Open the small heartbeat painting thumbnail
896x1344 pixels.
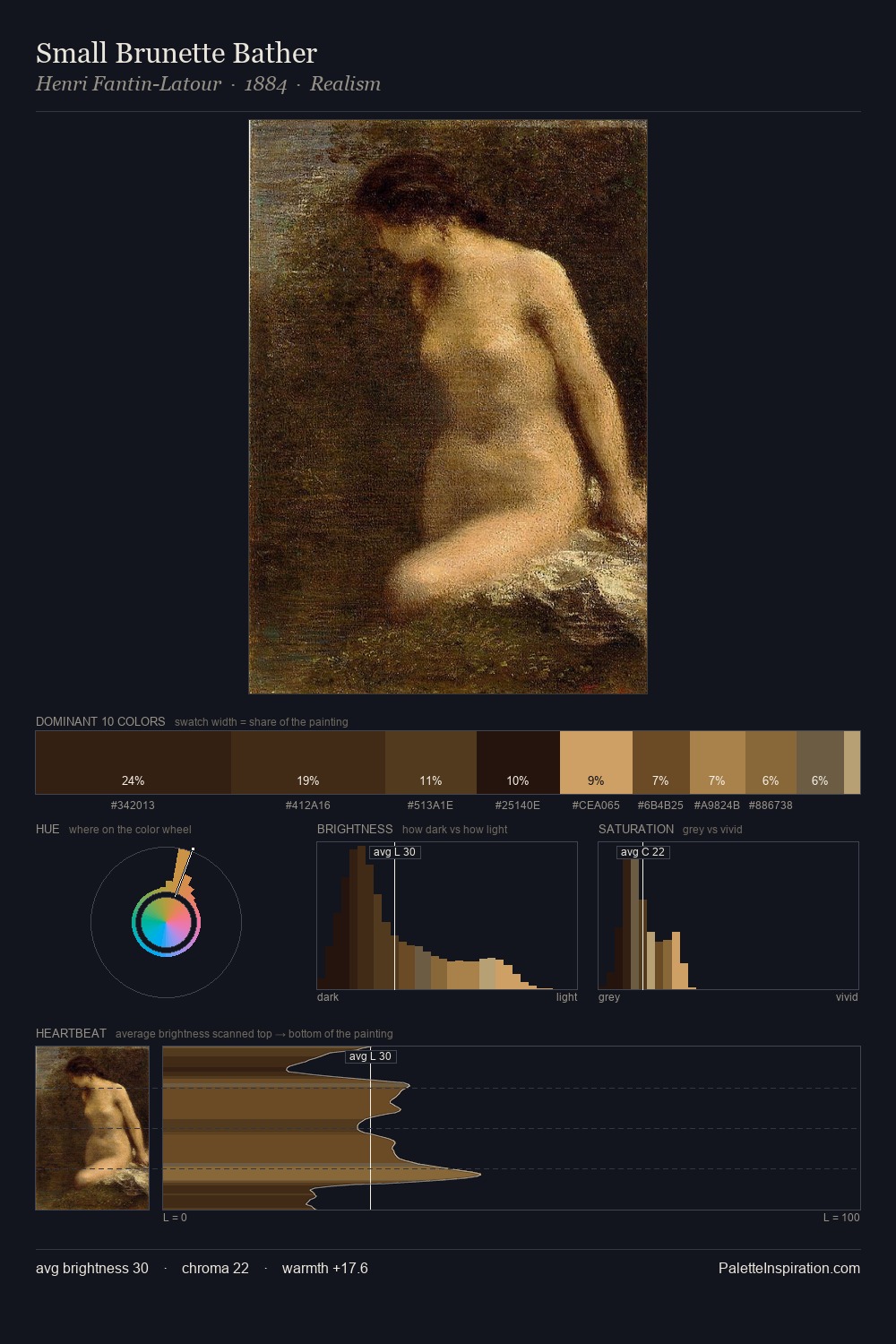coord(92,1128)
